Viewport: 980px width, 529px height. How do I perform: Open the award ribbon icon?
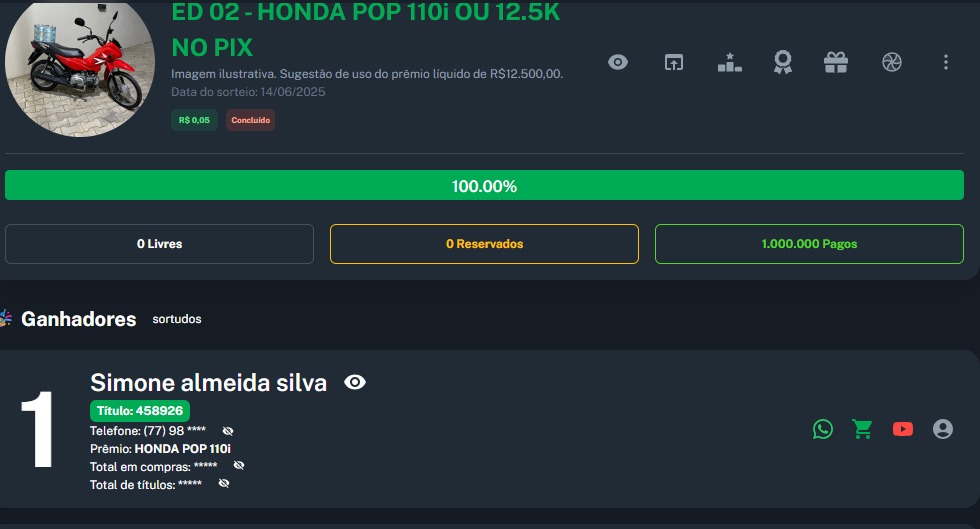click(783, 62)
